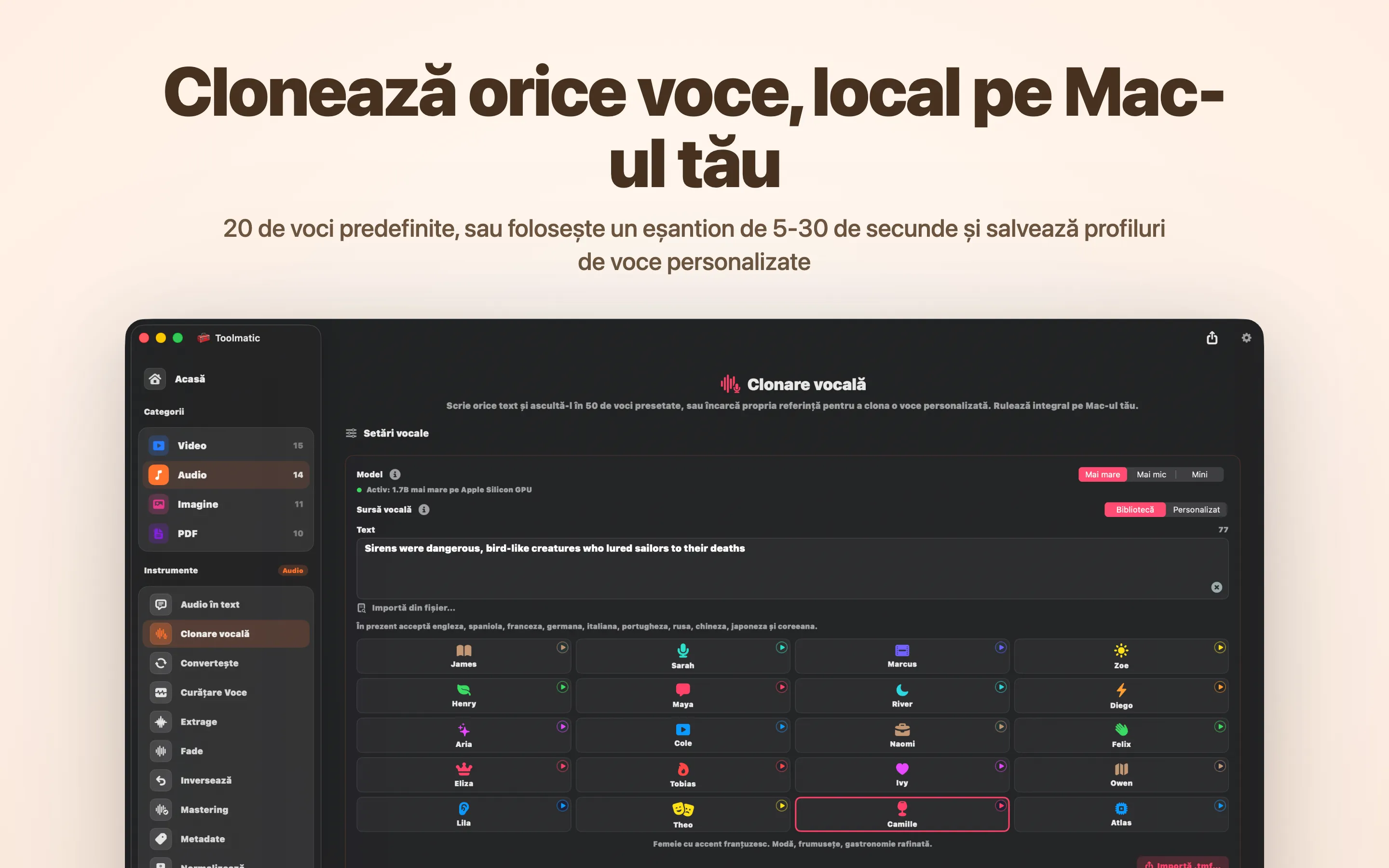Select the Ivy heart voice
The height and width of the screenshot is (868, 1389).
[902, 775]
